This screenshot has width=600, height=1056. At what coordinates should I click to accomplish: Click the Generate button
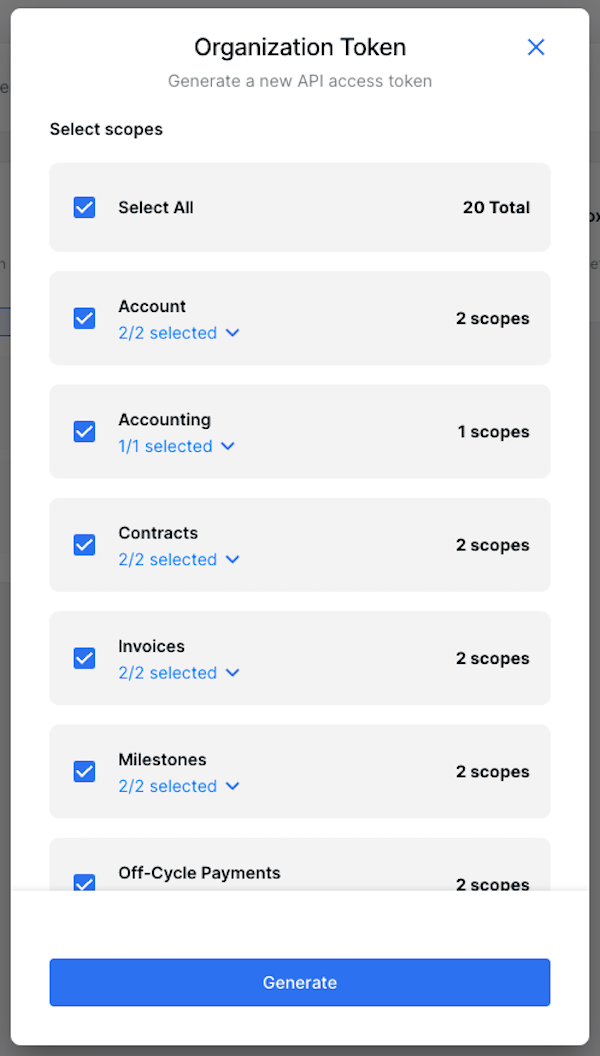(300, 982)
